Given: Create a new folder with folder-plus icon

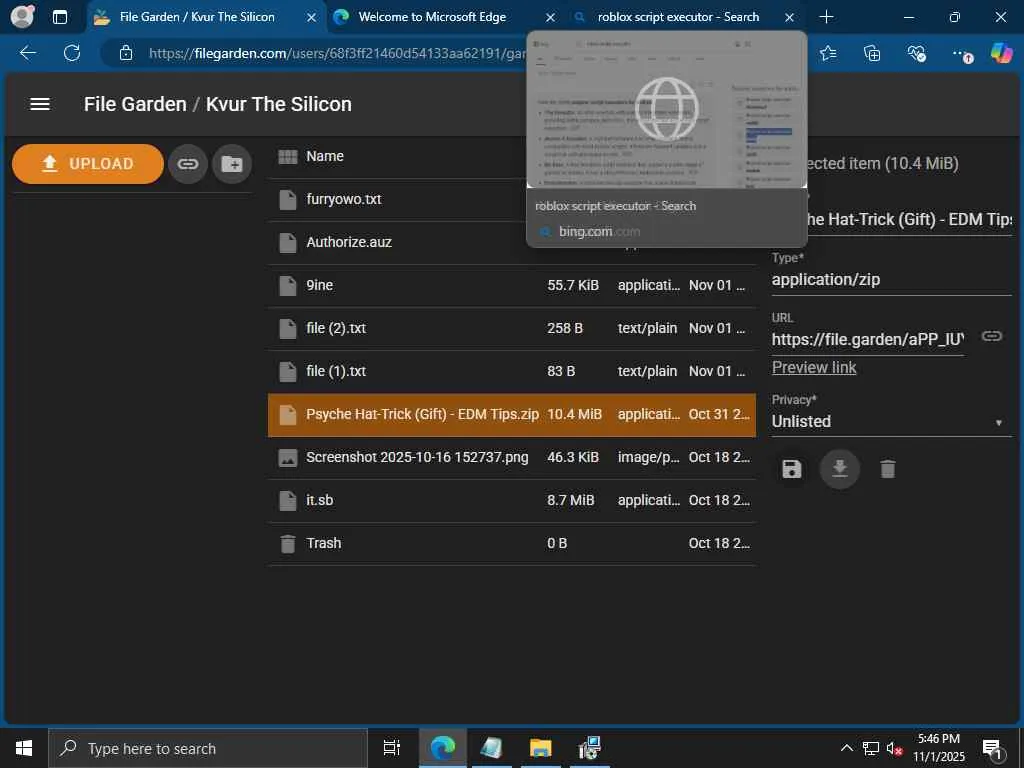Looking at the screenshot, I should [x=232, y=164].
